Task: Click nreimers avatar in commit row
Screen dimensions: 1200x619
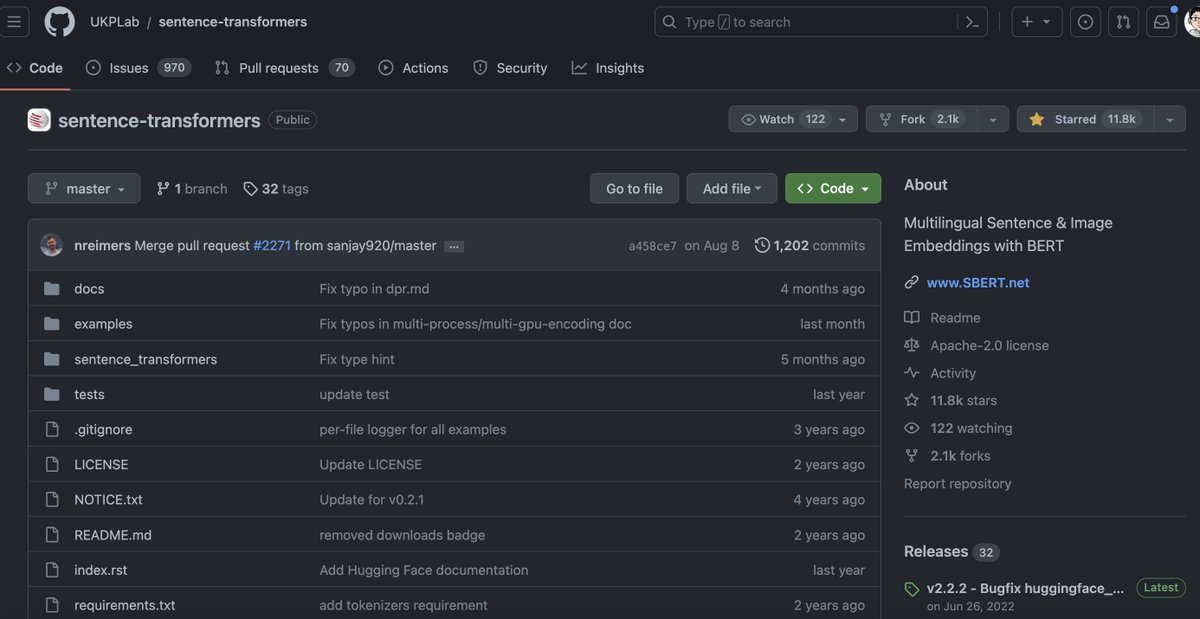Action: (x=52, y=245)
